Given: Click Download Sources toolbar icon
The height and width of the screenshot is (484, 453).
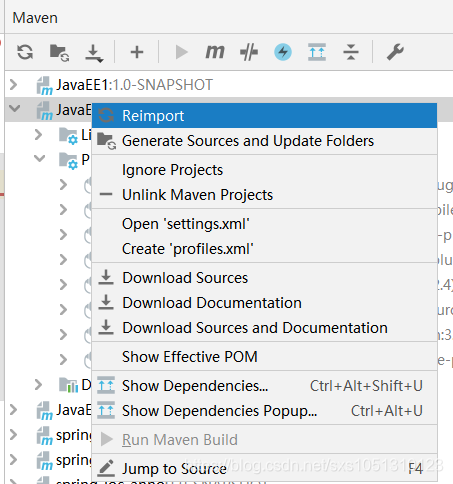Looking at the screenshot, I should 94,53.
